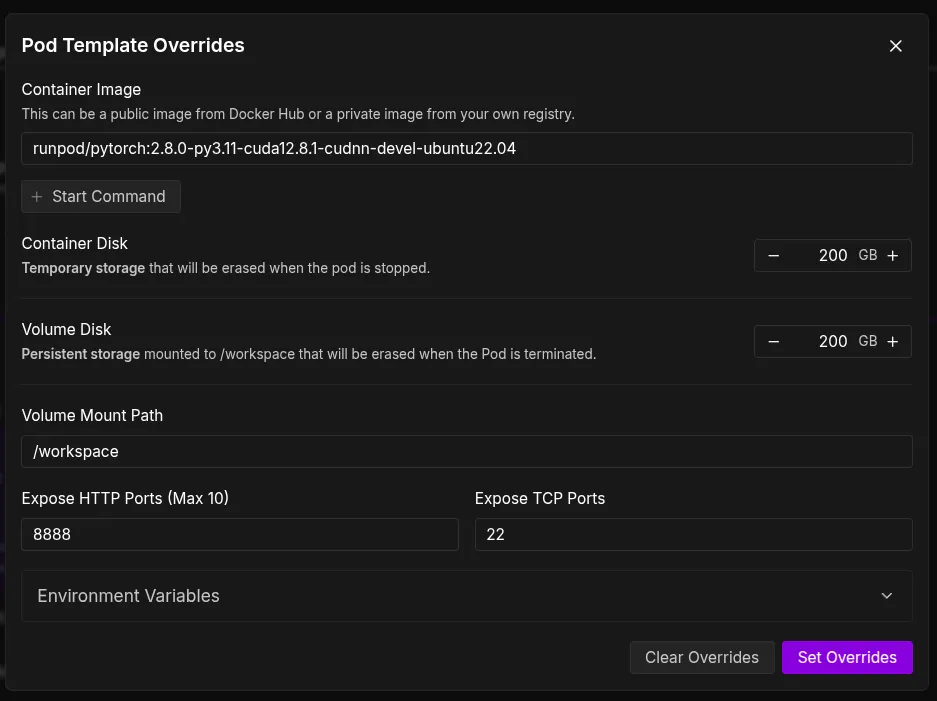
Task: Click the GB unit in Container Disk
Action: coord(868,256)
